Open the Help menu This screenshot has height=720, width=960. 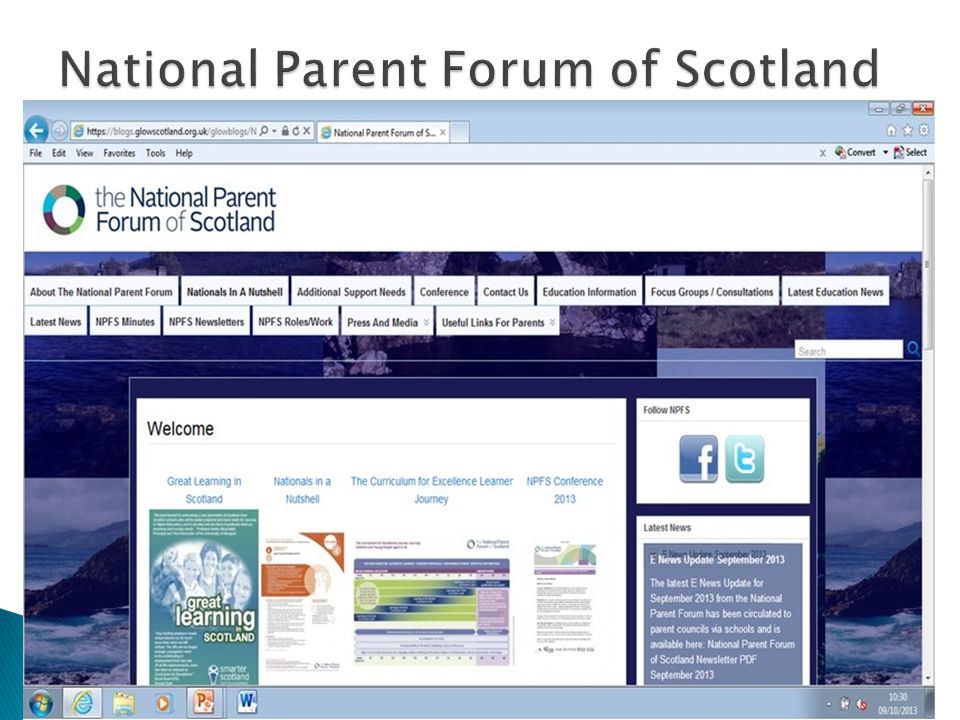[184, 153]
